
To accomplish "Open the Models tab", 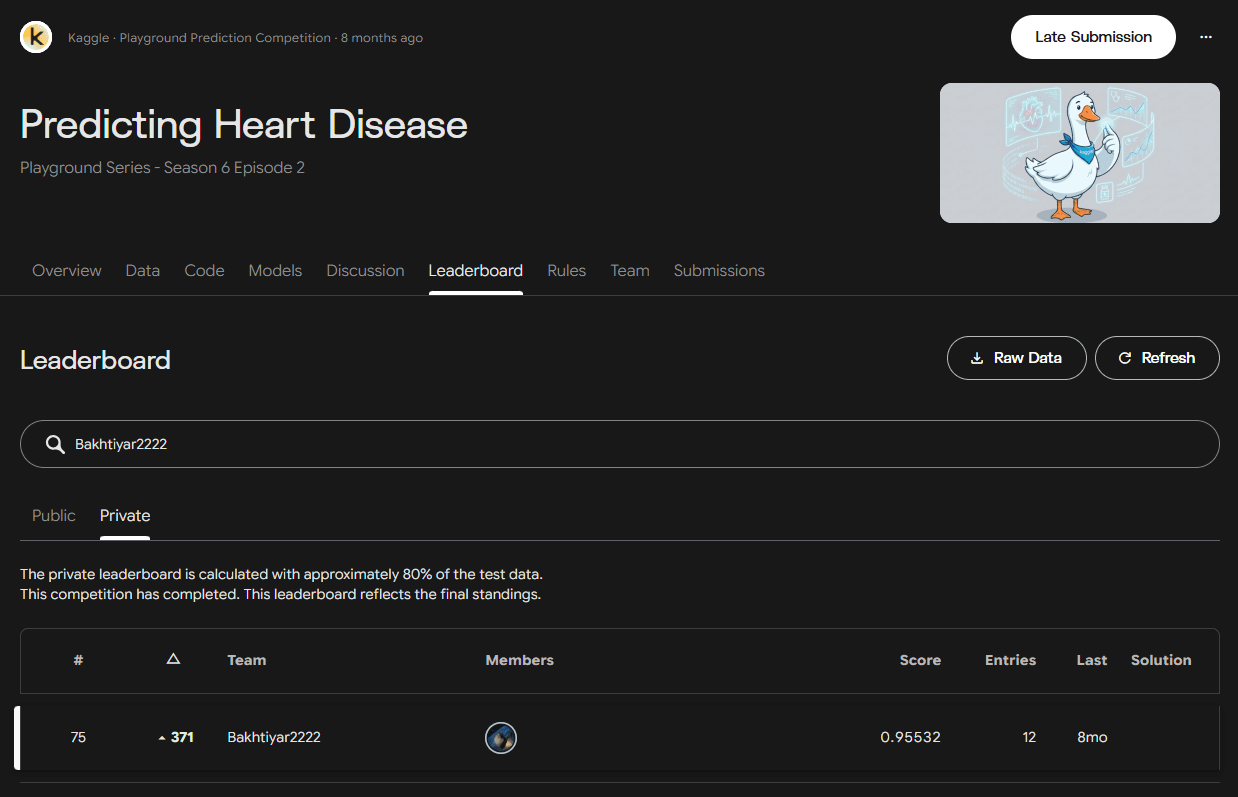I will pyautogui.click(x=275, y=270).
